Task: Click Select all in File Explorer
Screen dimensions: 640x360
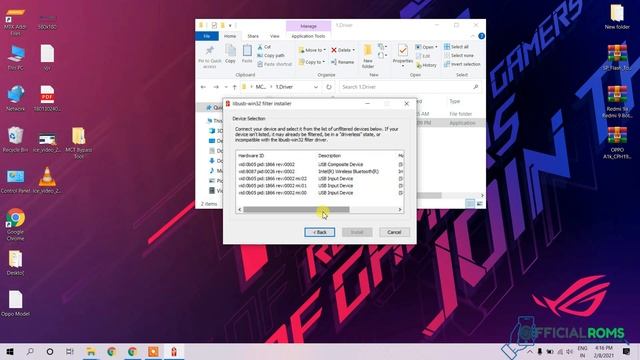Action: [x=456, y=47]
